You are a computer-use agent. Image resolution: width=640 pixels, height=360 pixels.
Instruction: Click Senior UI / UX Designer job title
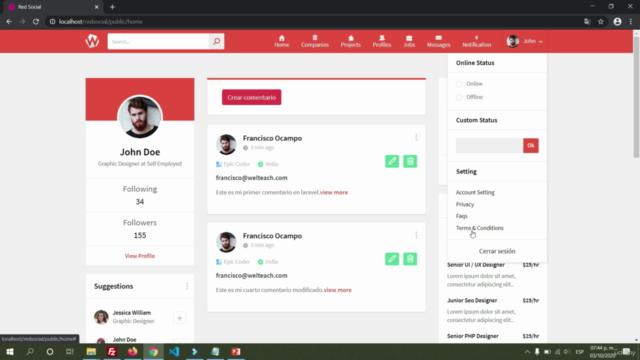pyautogui.click(x=476, y=264)
